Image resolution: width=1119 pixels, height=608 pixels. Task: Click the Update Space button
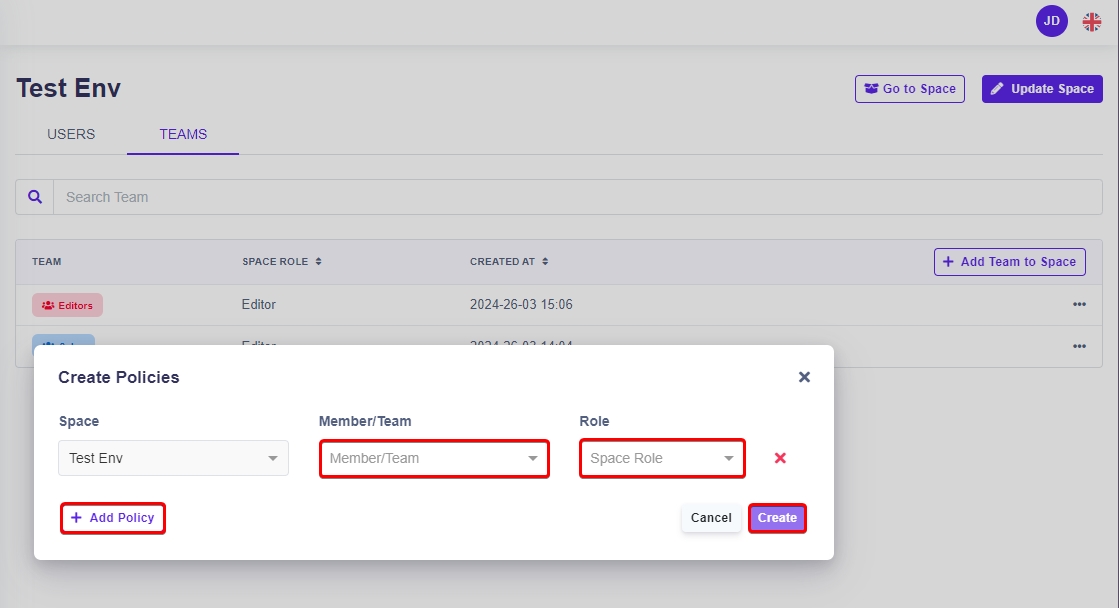click(1042, 89)
